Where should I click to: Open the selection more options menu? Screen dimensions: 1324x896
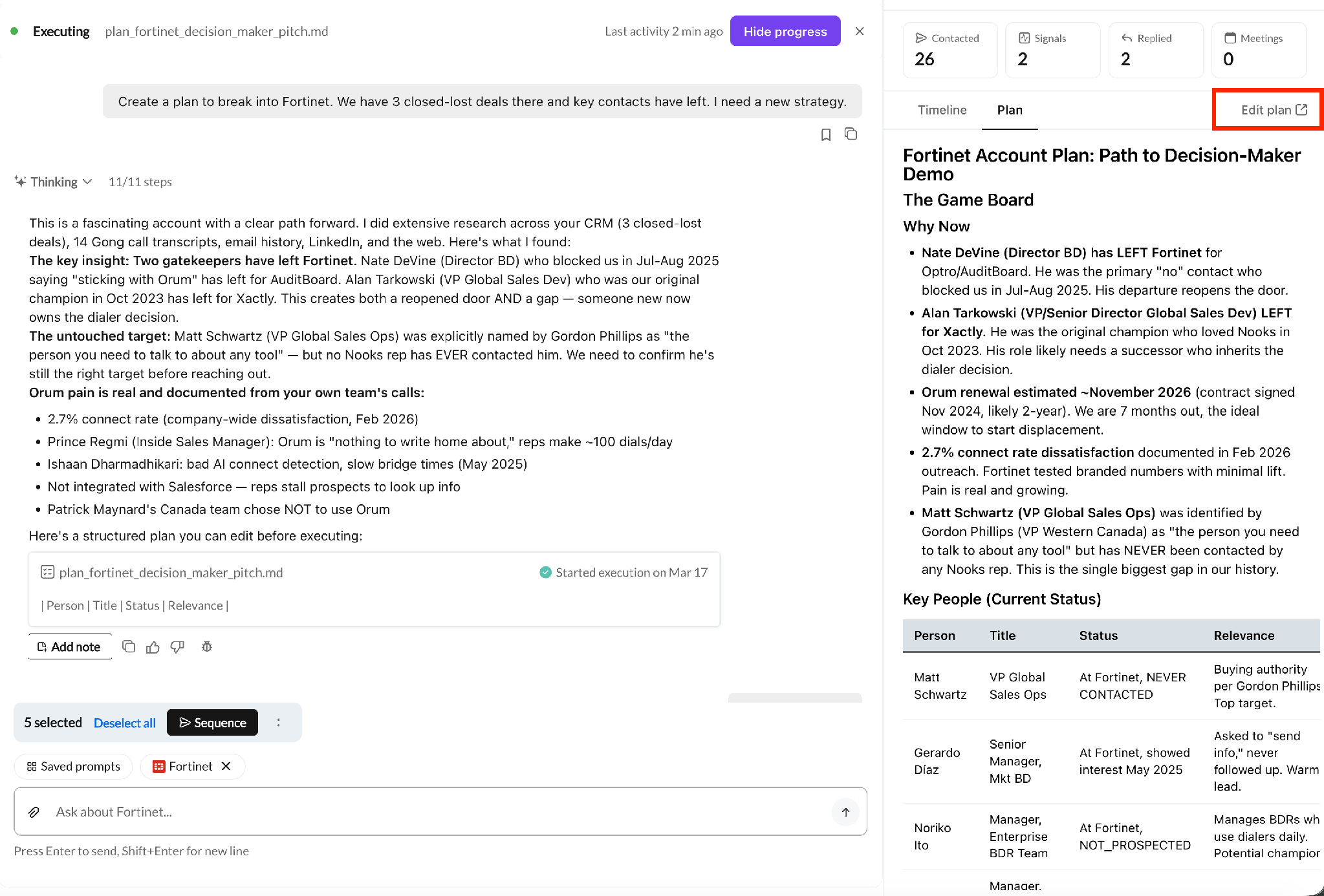(x=279, y=722)
